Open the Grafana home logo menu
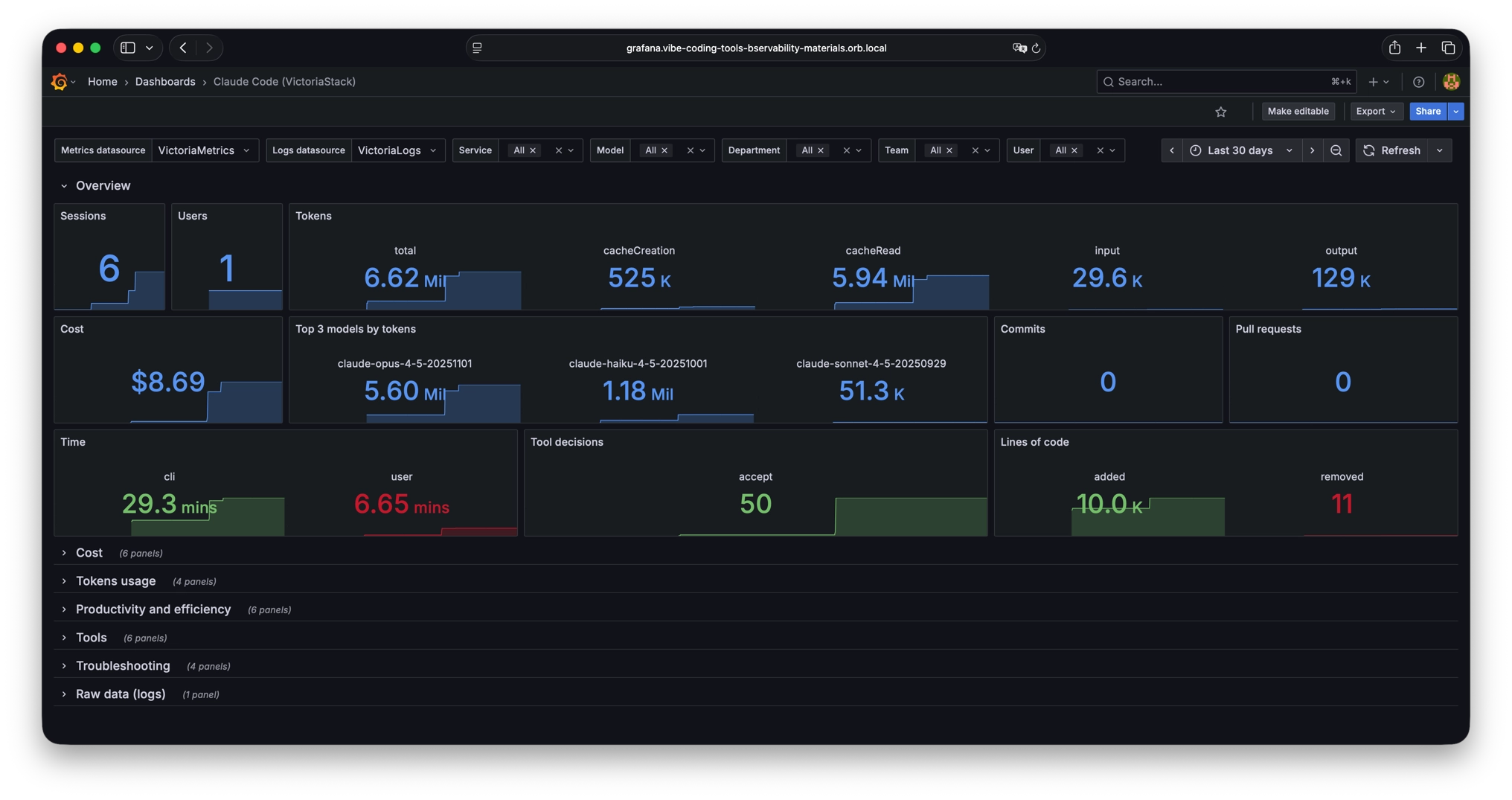The image size is (1512, 800). (60, 82)
